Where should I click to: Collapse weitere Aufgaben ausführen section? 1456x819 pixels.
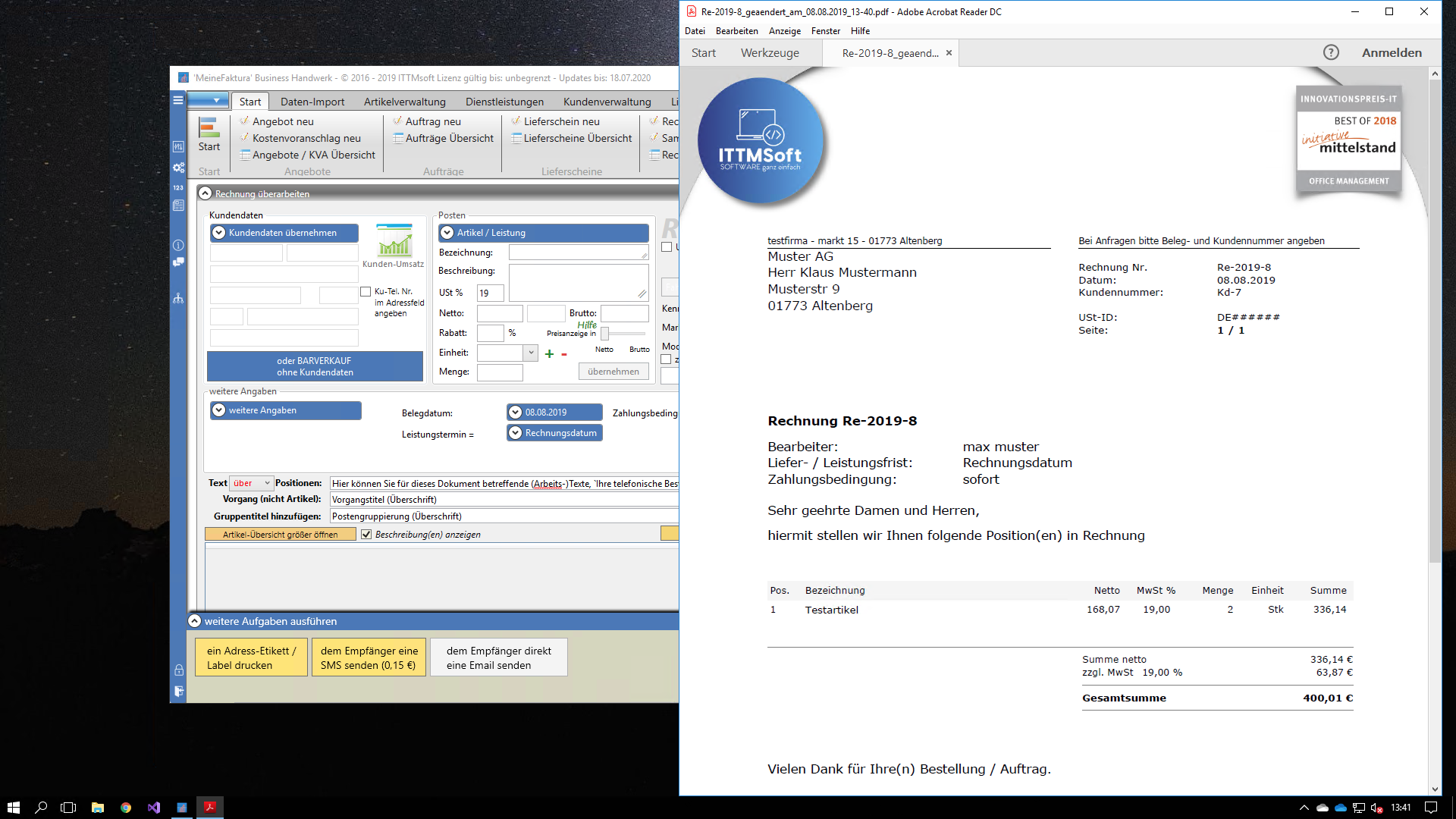pos(195,621)
